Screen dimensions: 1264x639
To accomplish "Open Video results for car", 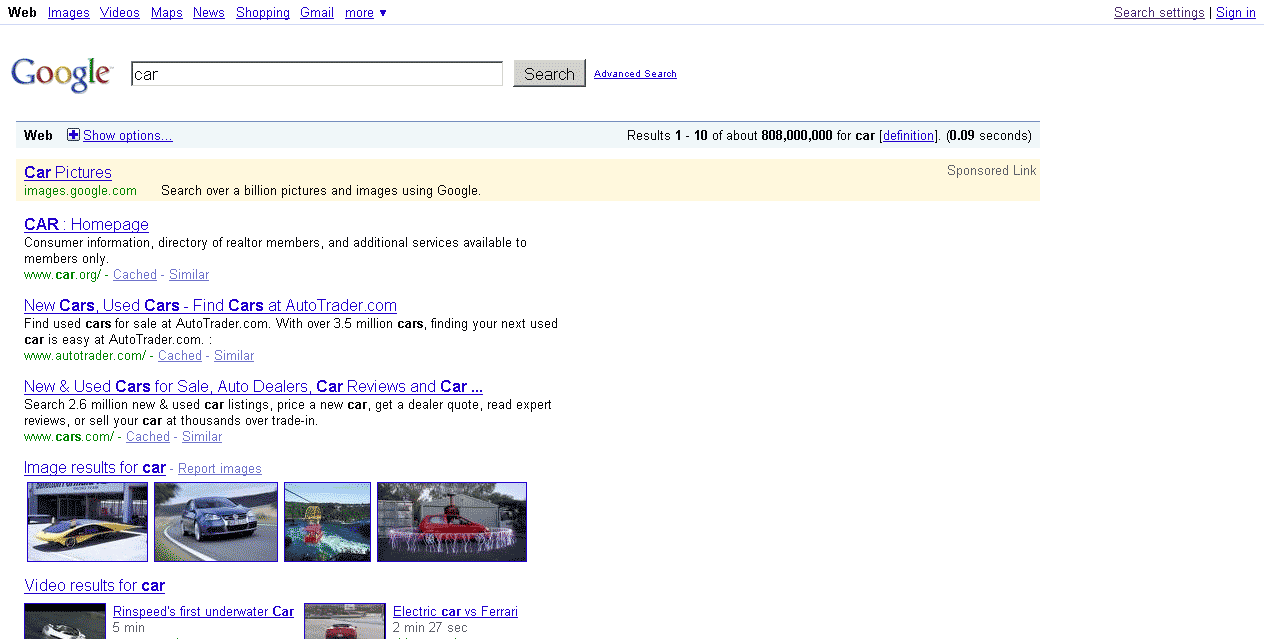I will (94, 586).
